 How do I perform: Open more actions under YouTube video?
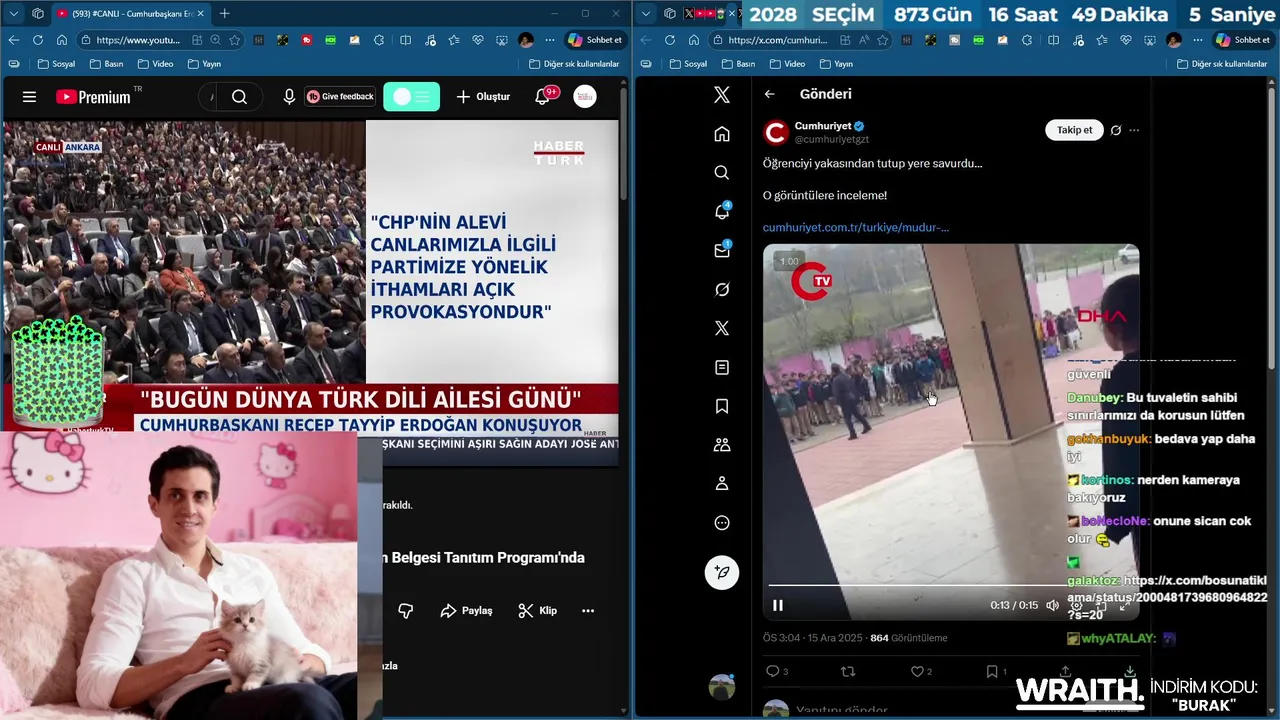(588, 610)
